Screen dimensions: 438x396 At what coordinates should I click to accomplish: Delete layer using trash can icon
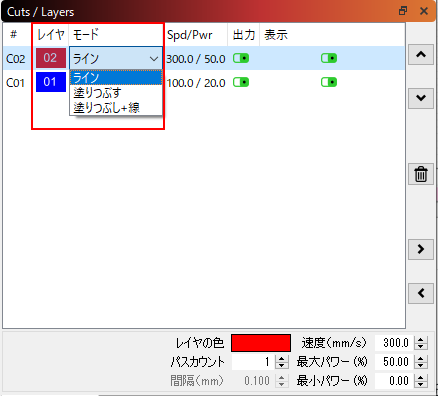pos(421,174)
